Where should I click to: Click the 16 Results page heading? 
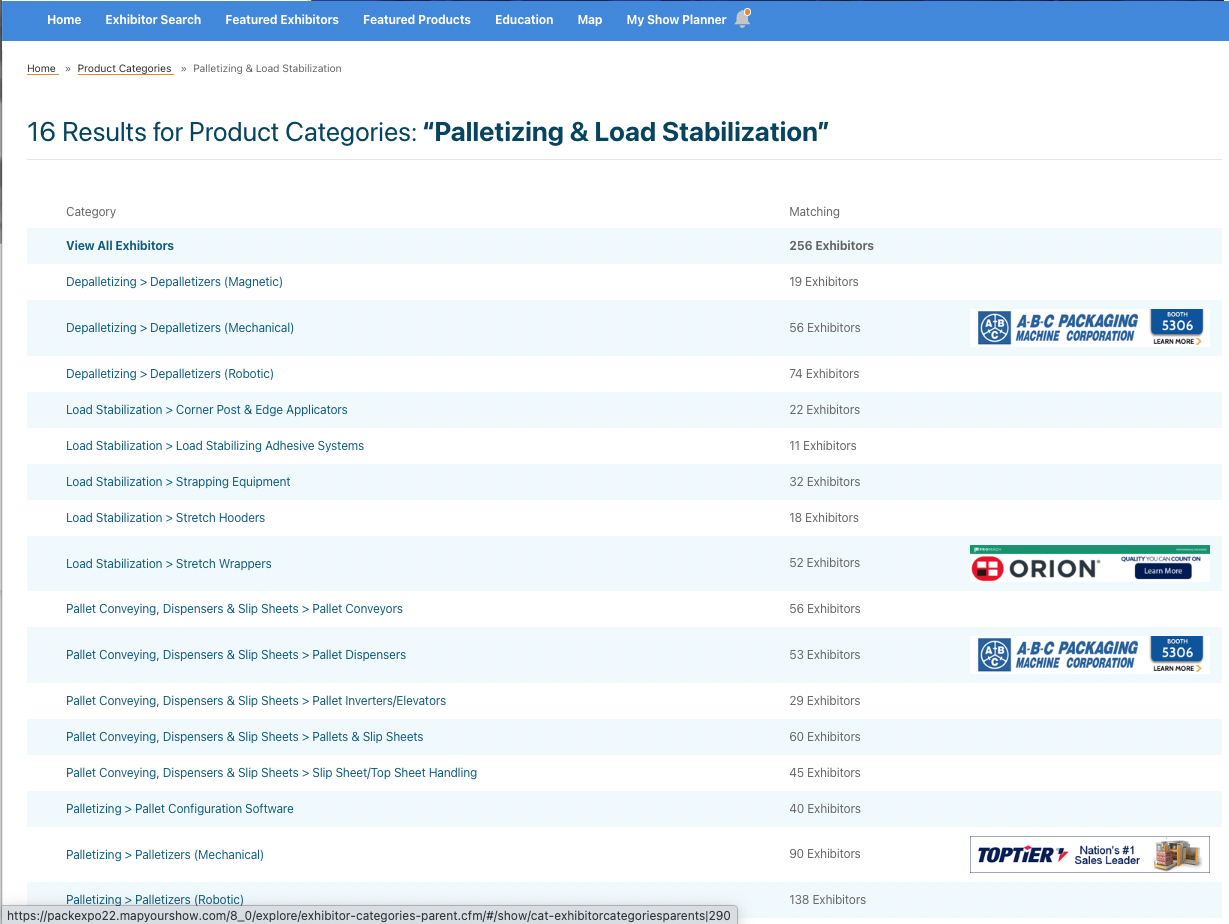[428, 132]
